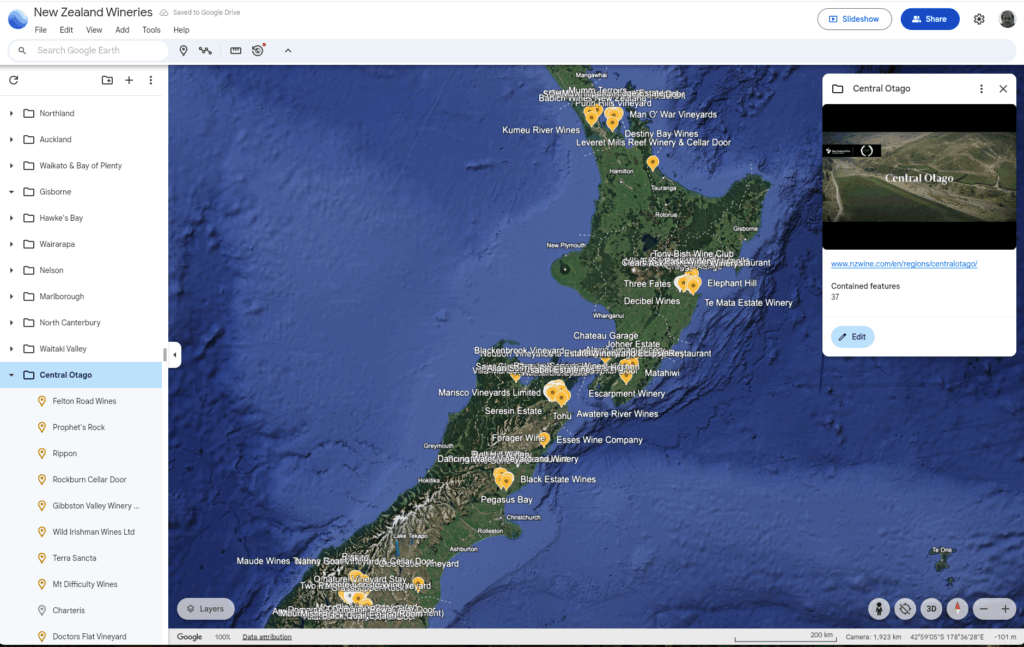The width and height of the screenshot is (1024, 647).
Task: Open the Settings gear
Action: (x=979, y=19)
